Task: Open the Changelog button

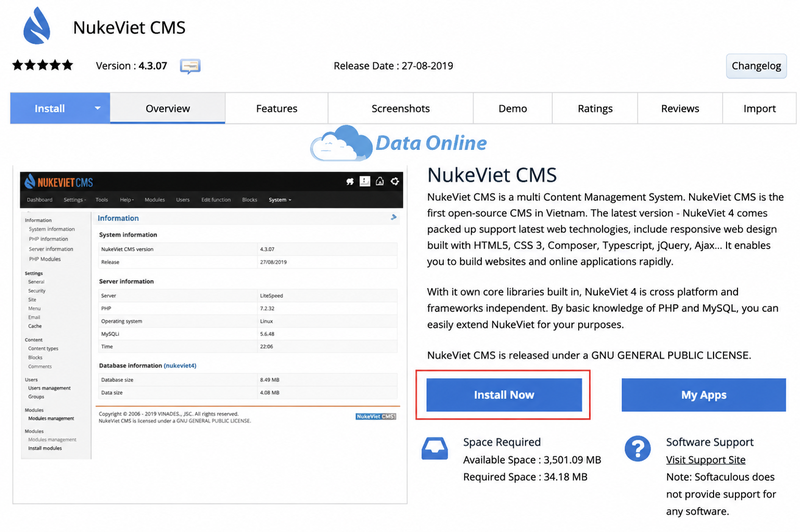Action: point(756,66)
